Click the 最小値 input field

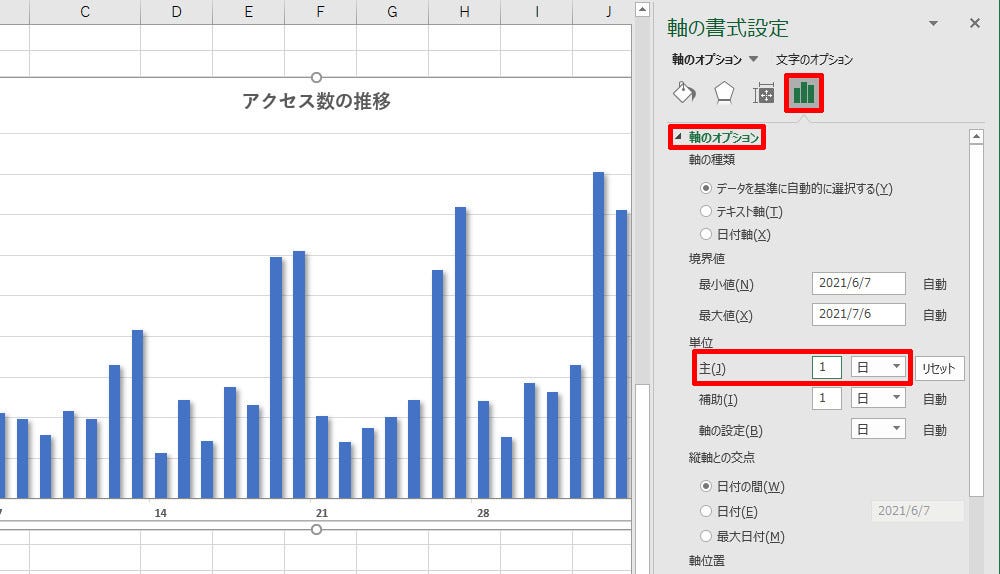(x=858, y=283)
